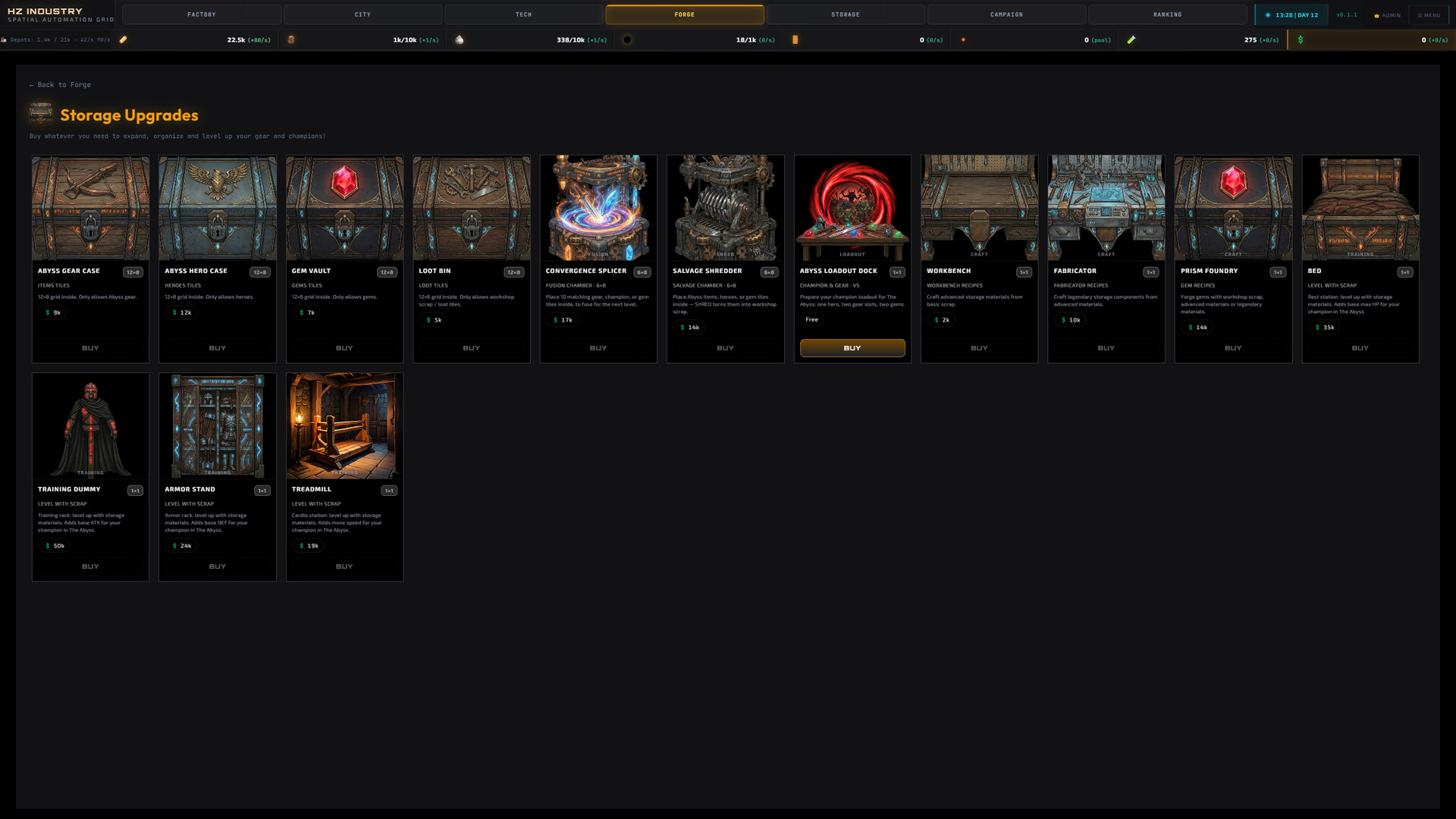
Task: Click the time and day indicator
Action: [x=1291, y=15]
